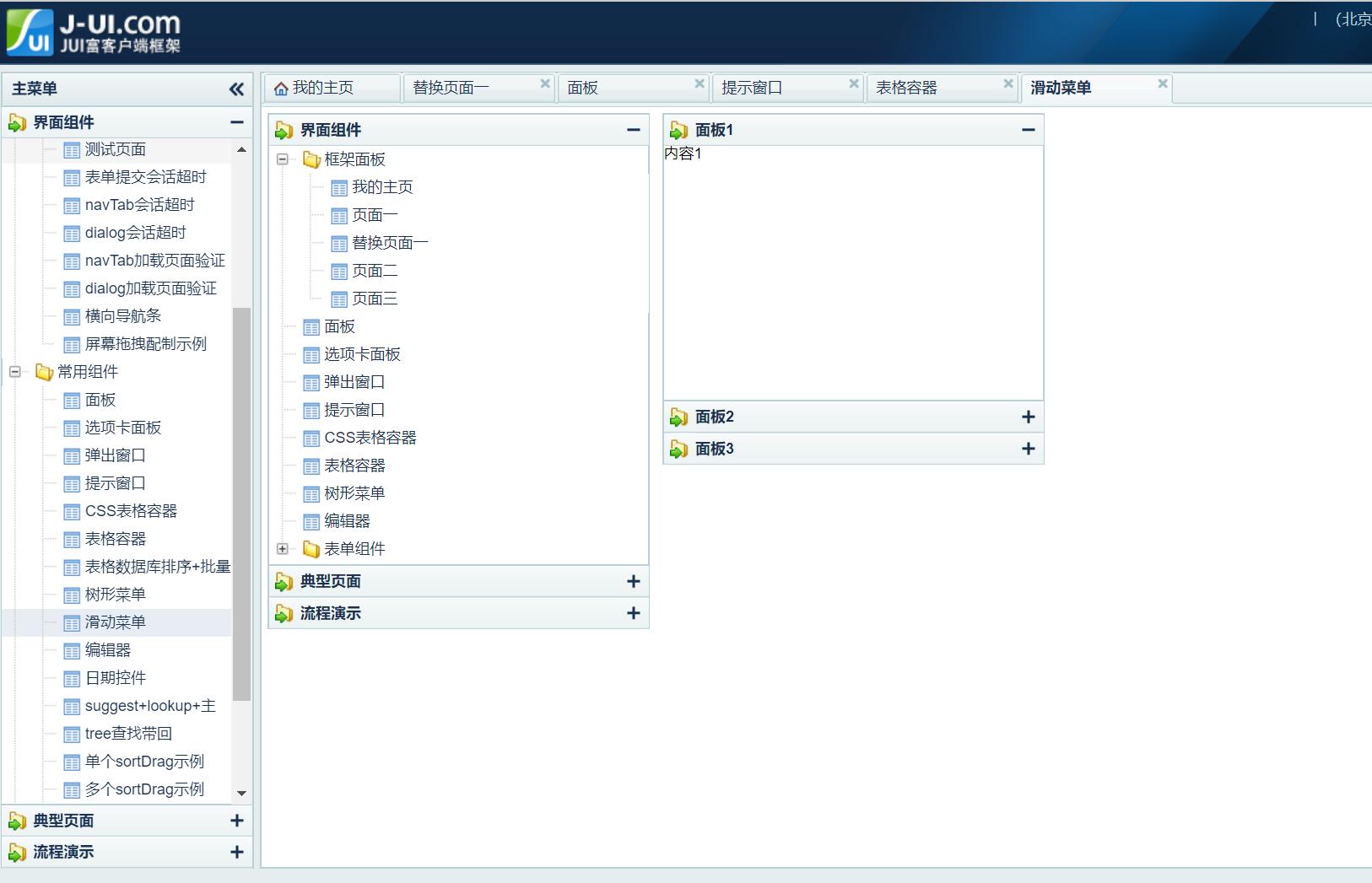Screen dimensions: 1372x883
Task: Click the folder icon beside 表单组件
Action: [x=311, y=549]
